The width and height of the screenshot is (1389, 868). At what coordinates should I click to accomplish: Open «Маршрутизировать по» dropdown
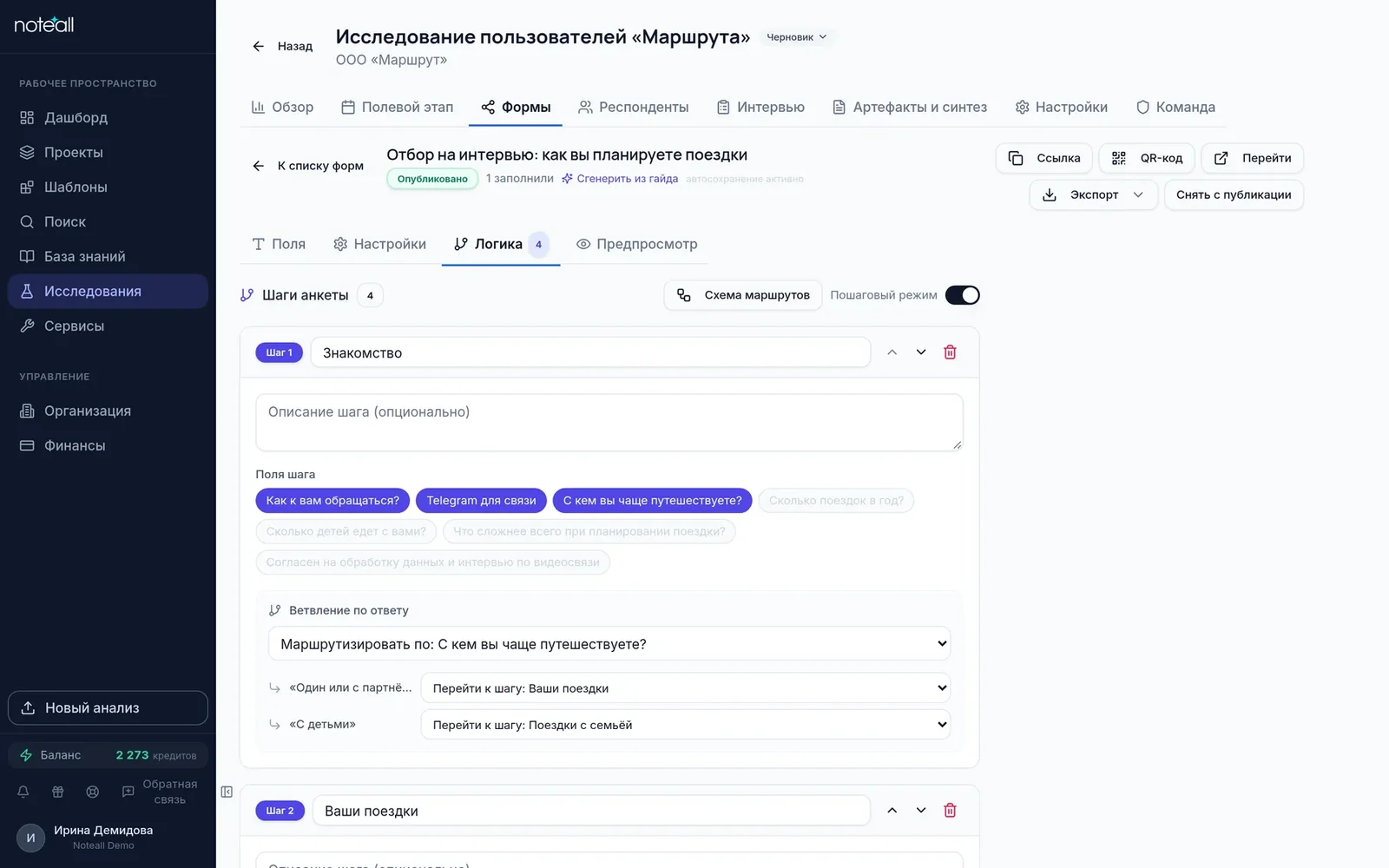click(609, 644)
